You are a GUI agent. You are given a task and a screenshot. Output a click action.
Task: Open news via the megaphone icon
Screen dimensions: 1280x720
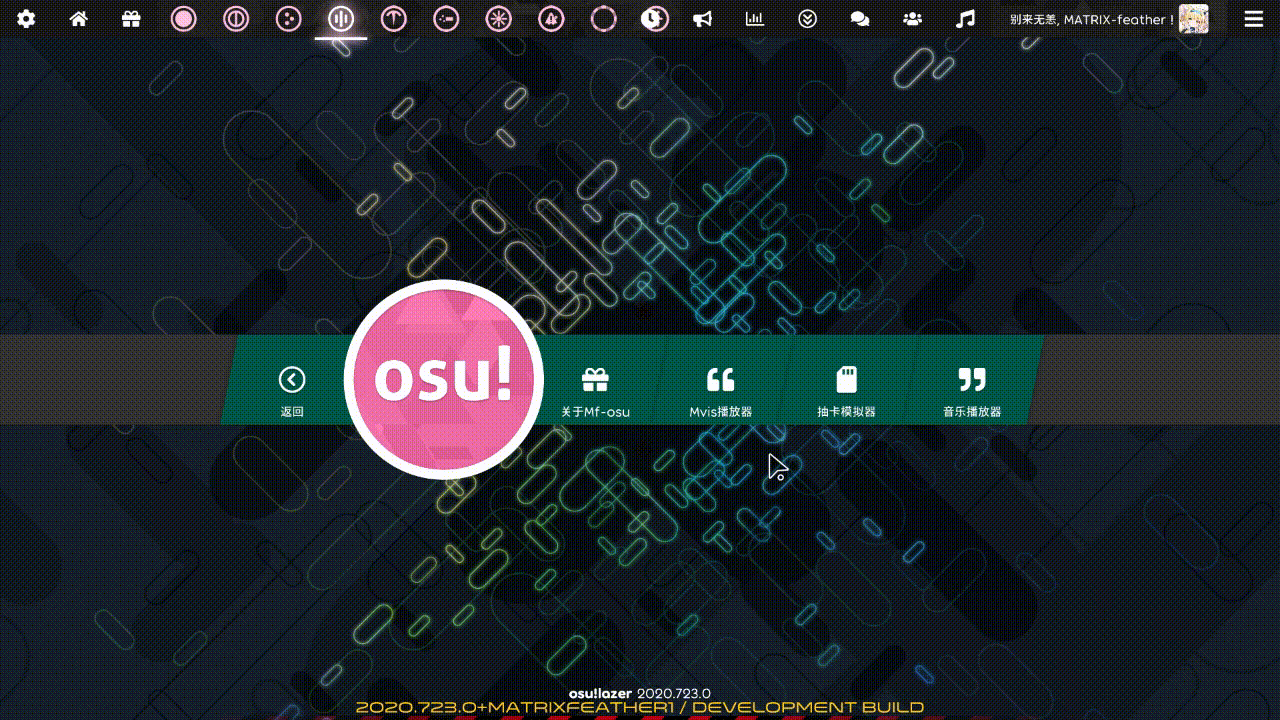(x=703, y=19)
